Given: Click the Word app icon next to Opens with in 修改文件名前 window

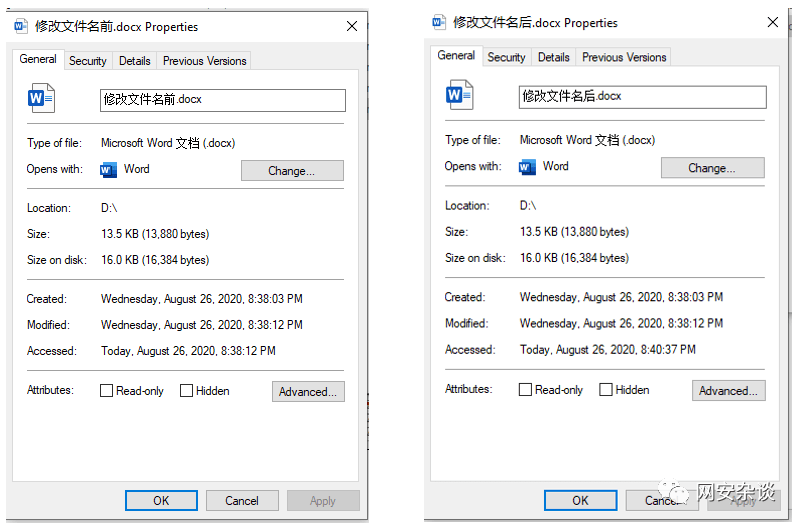Looking at the screenshot, I should [108, 170].
